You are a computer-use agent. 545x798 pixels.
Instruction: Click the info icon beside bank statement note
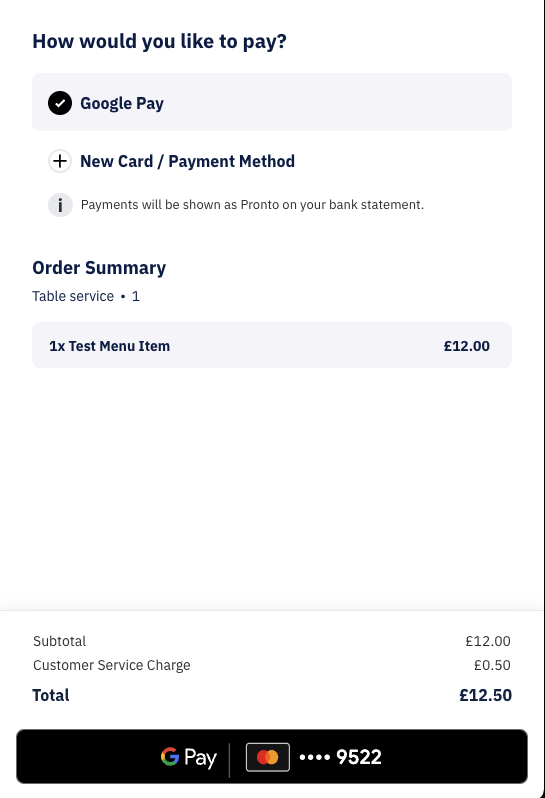coord(60,205)
